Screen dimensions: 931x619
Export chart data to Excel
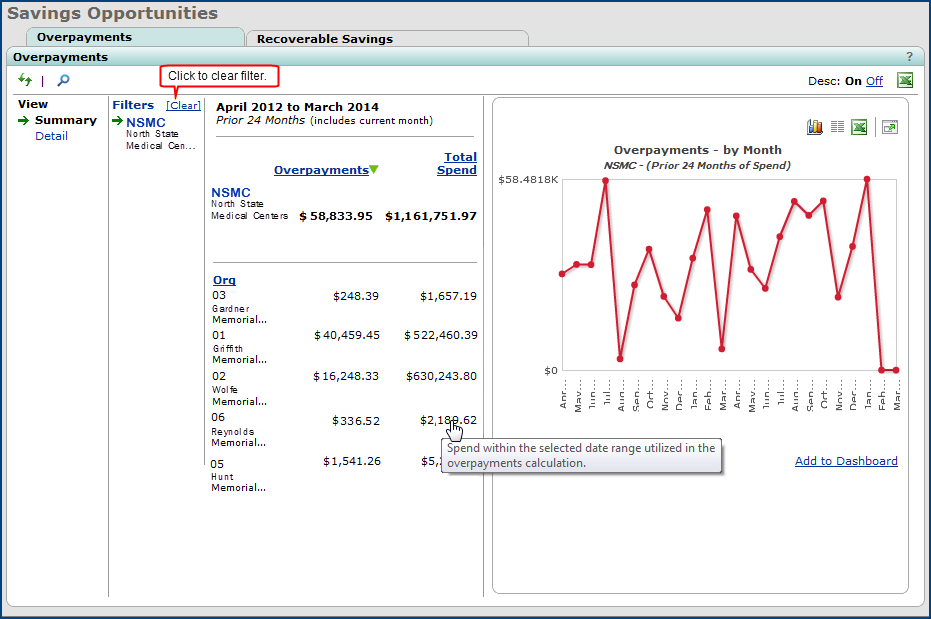click(858, 127)
